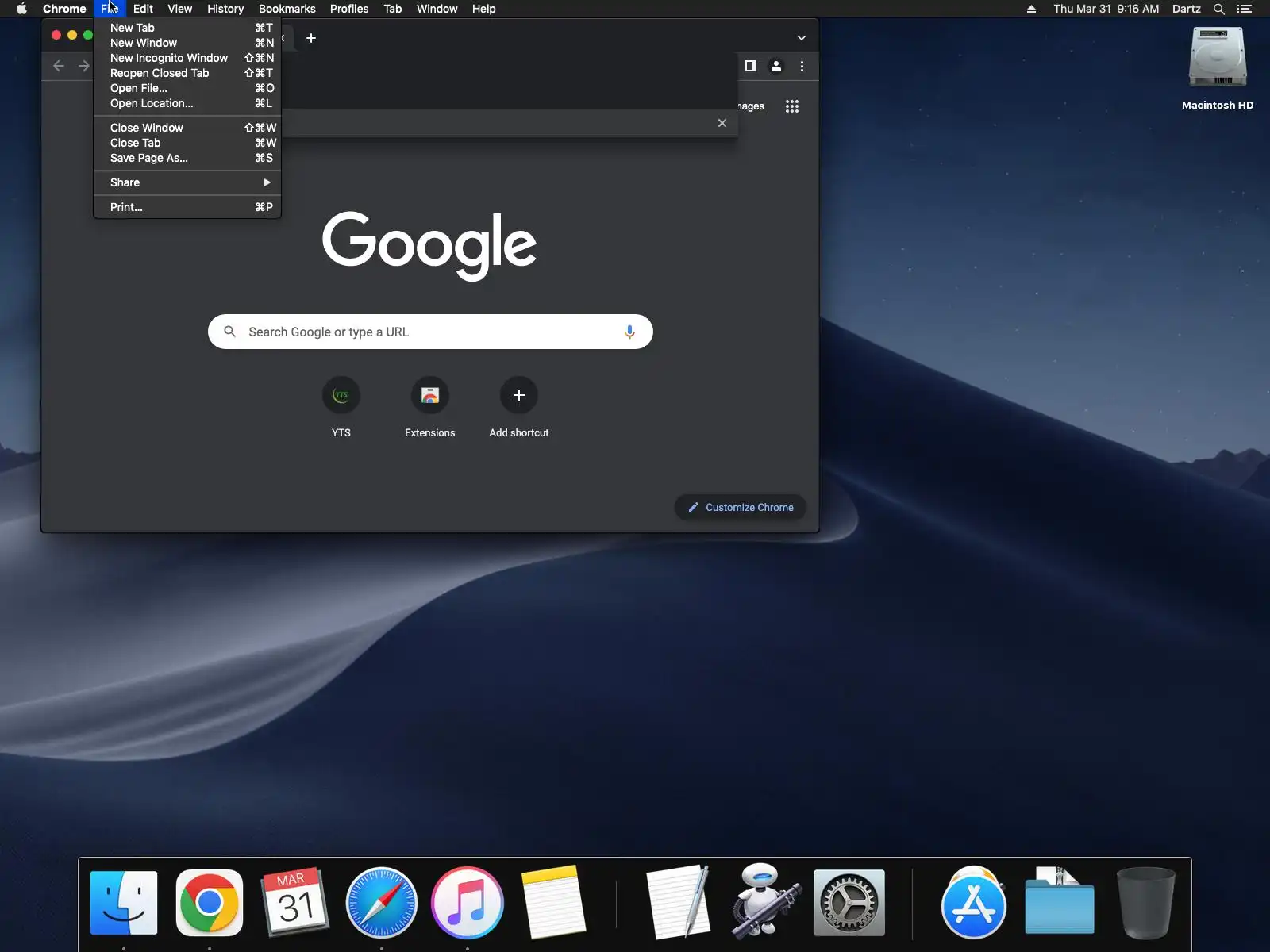Select New Incognito Window
The width and height of the screenshot is (1270, 952).
187,58
